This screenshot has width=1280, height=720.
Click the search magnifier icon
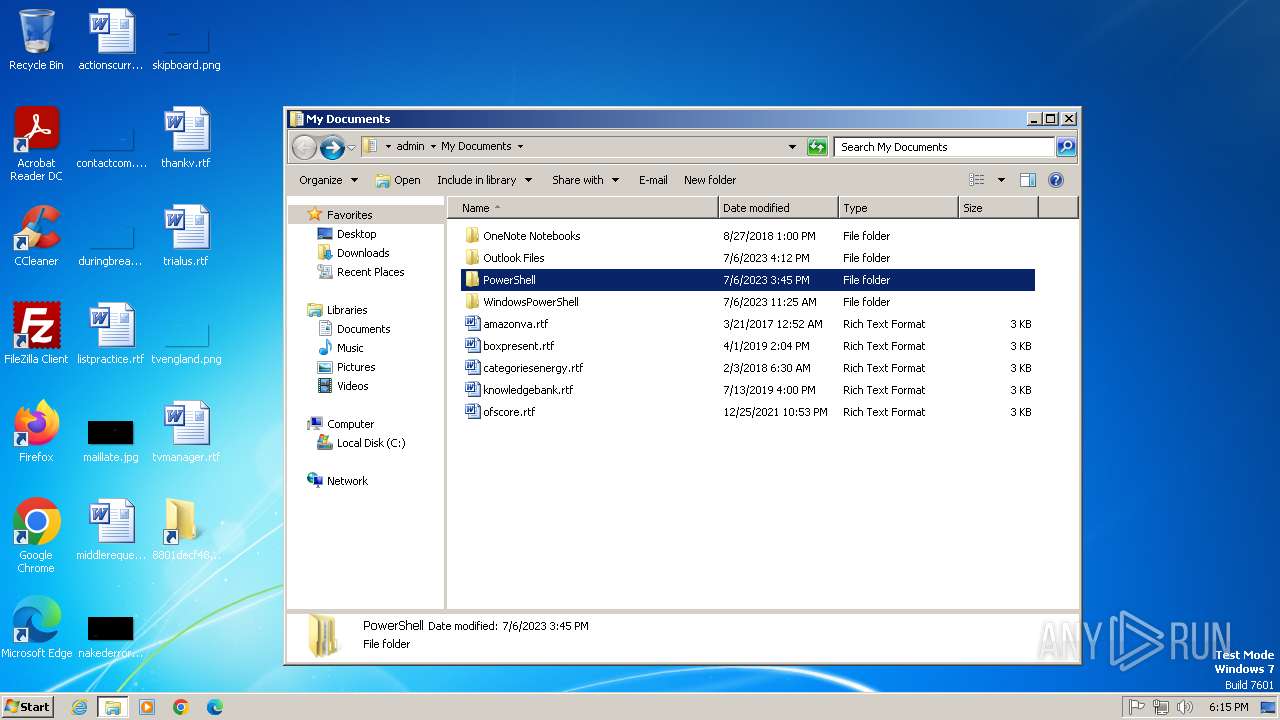point(1066,147)
